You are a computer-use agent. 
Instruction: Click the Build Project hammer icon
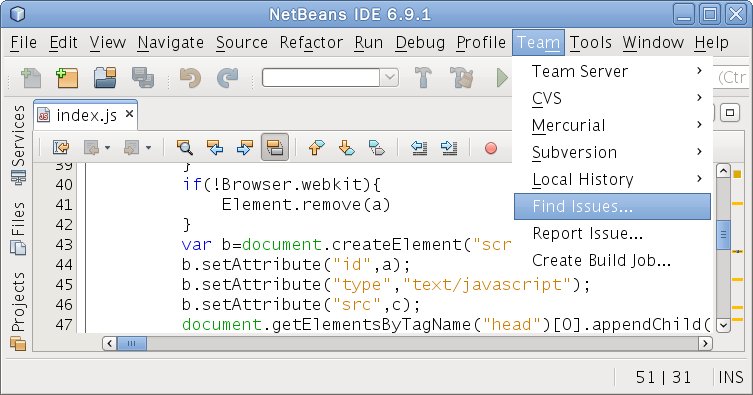pos(423,77)
